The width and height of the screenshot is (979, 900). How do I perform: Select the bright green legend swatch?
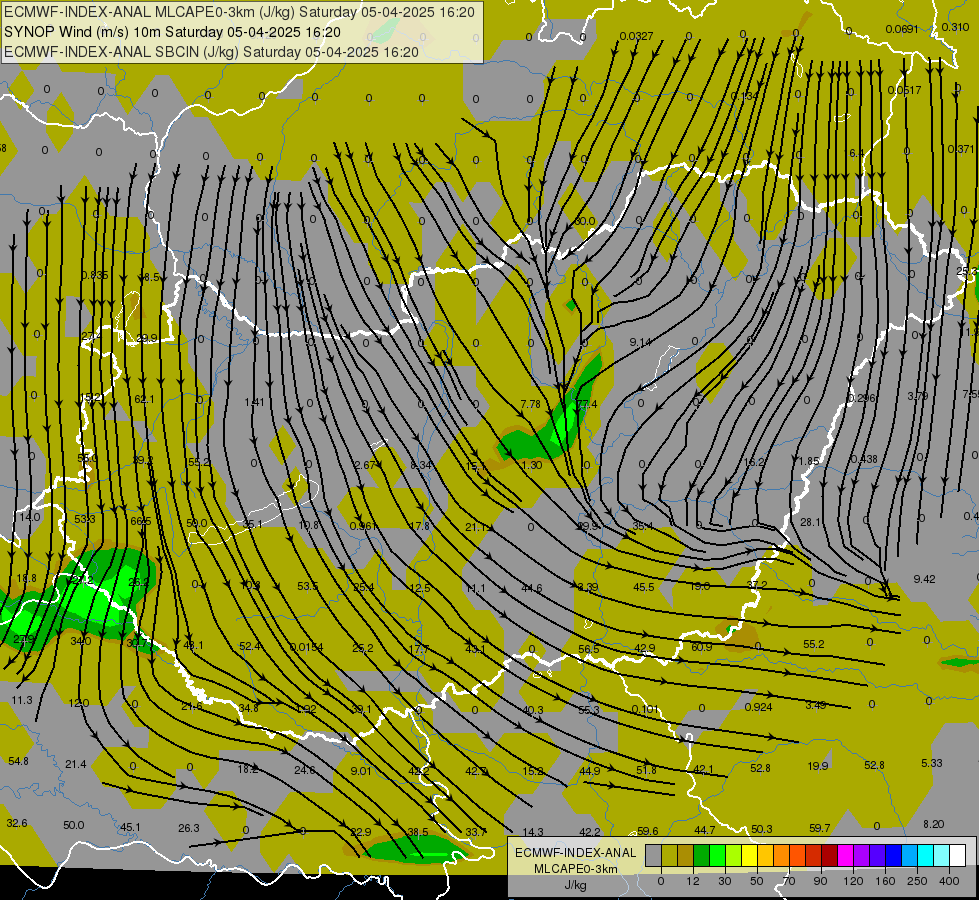point(718,855)
